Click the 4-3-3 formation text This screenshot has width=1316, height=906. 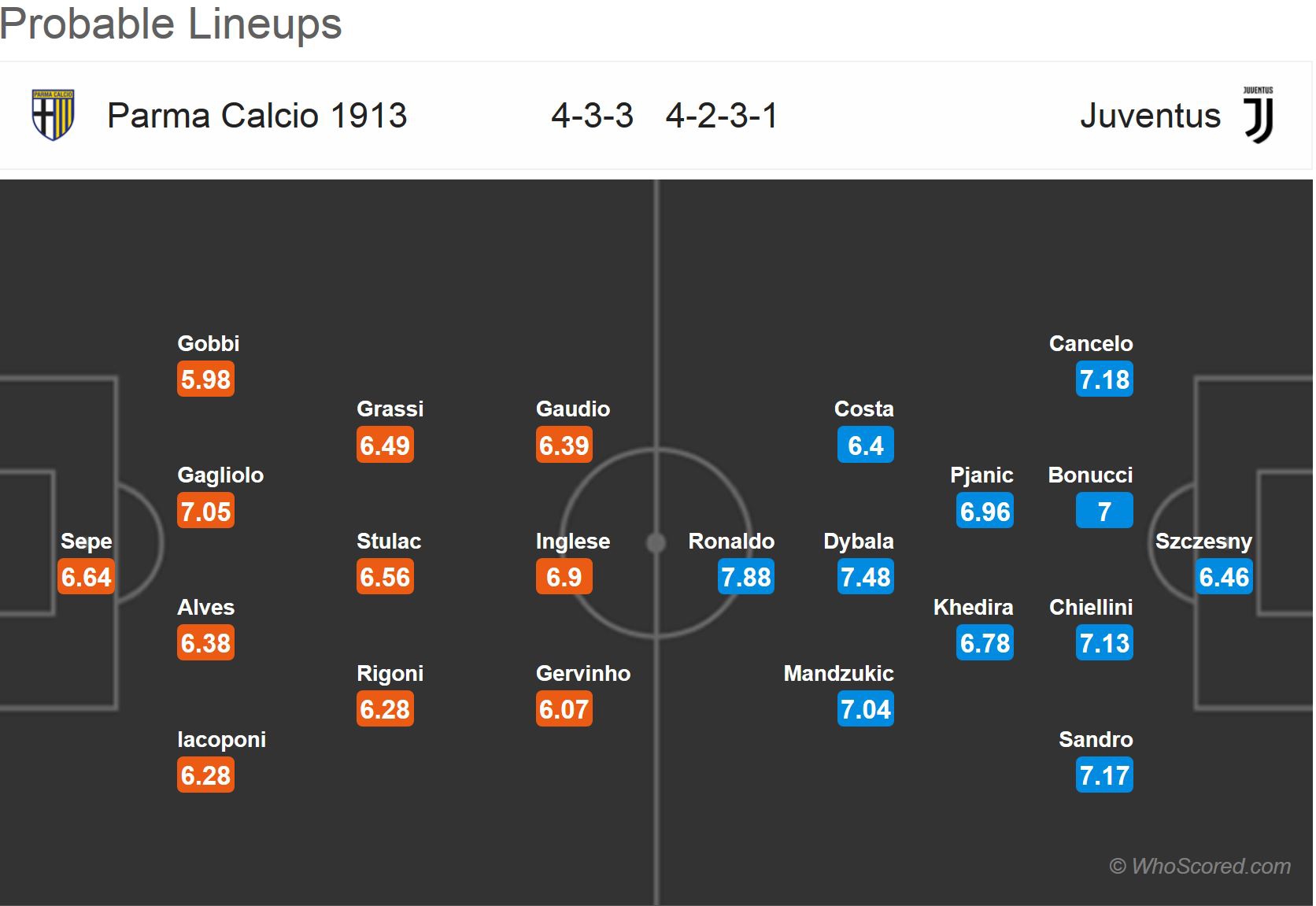[592, 116]
